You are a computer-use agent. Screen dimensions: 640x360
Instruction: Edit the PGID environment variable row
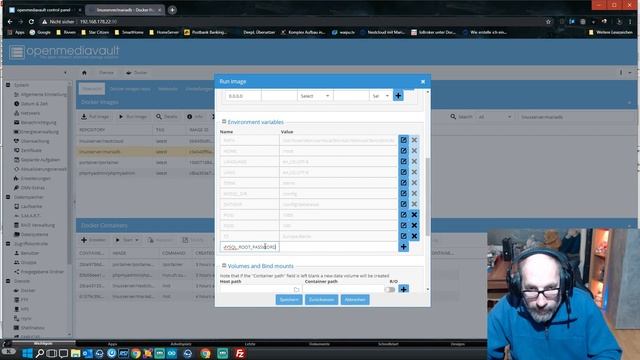pos(403,225)
